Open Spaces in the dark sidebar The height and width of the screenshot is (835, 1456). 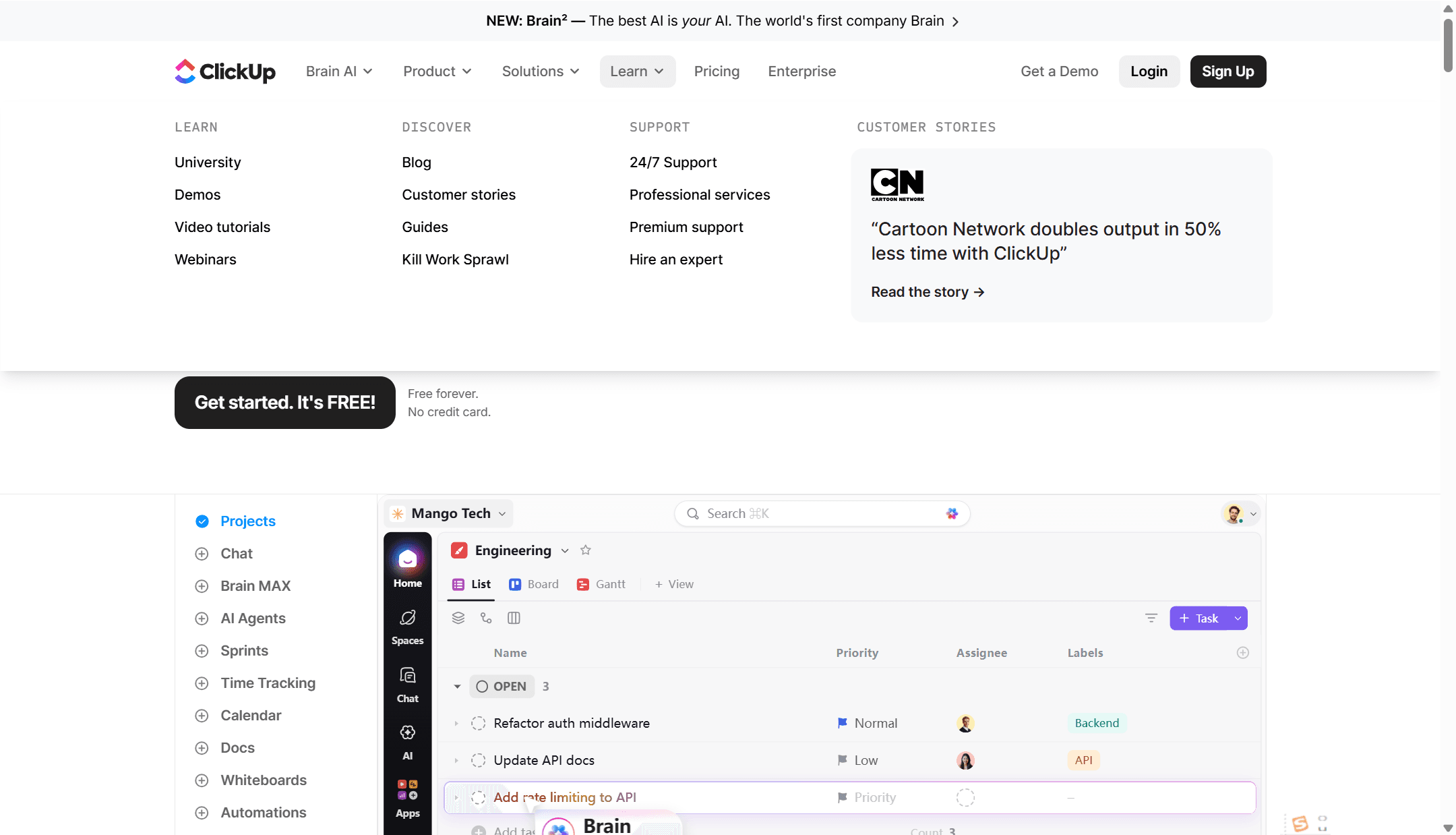408,627
